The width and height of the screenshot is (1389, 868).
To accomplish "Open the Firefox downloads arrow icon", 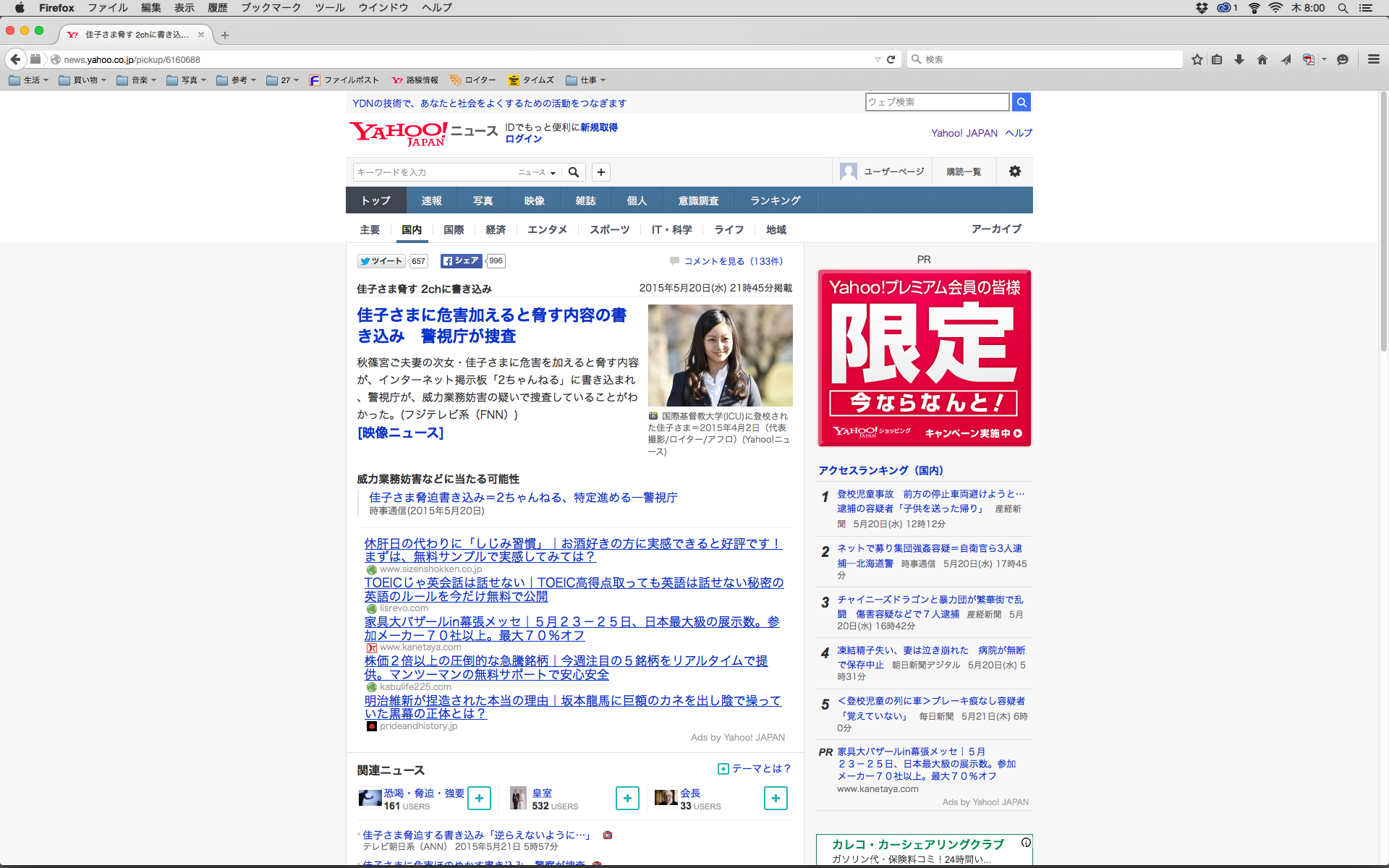I will coord(1239,59).
